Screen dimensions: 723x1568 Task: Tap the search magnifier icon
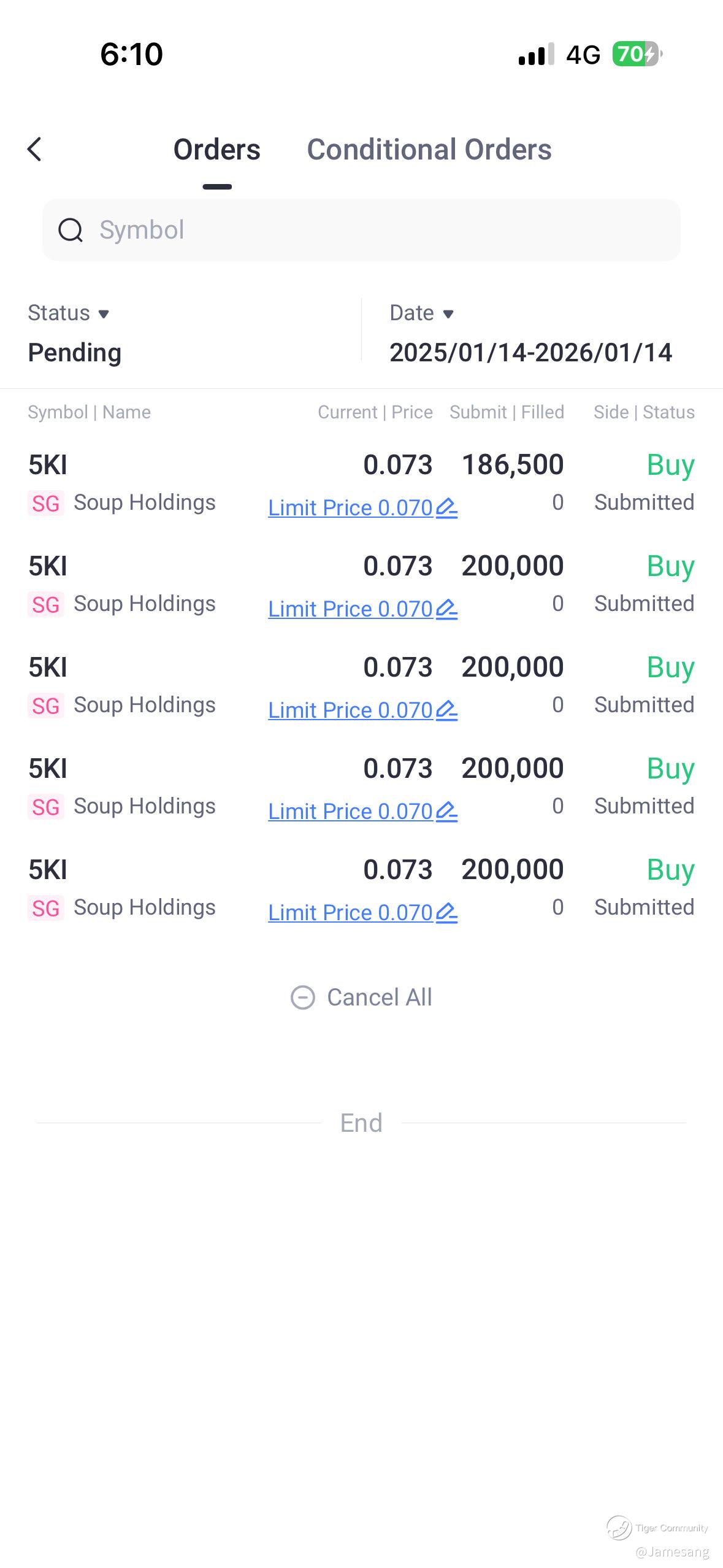(71, 231)
